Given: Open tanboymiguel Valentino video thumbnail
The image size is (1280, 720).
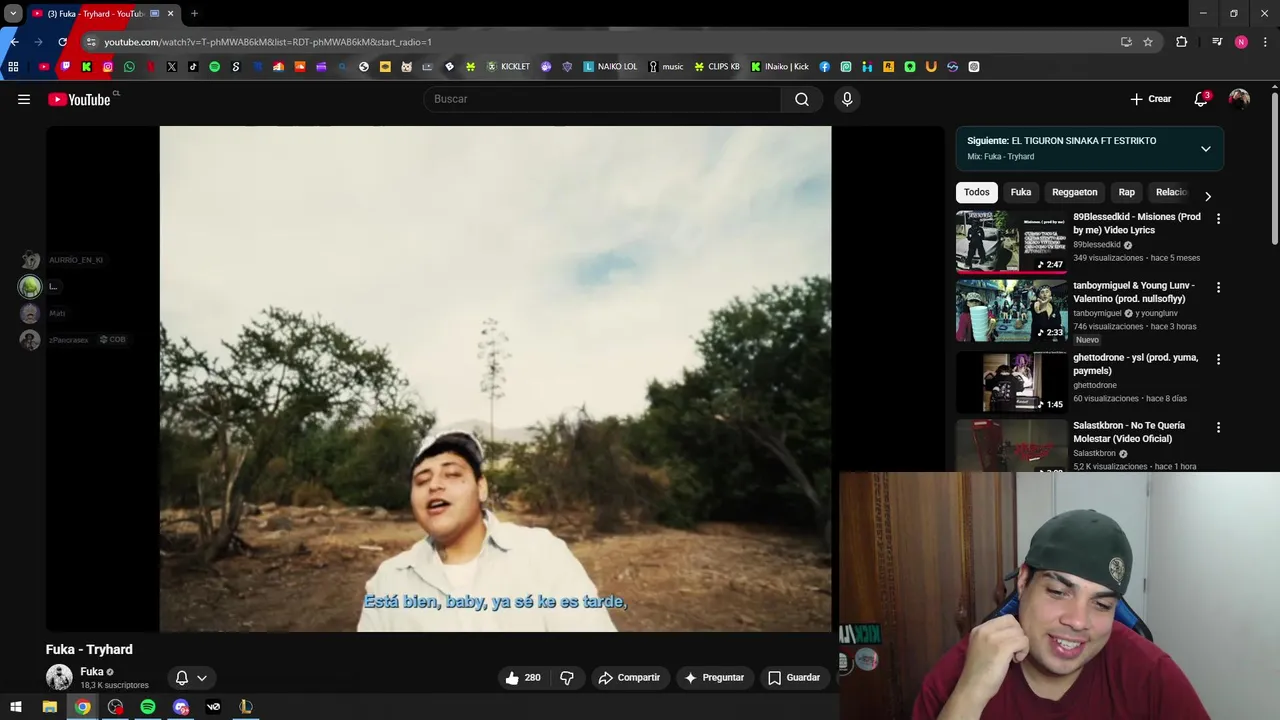Looking at the screenshot, I should (x=1011, y=310).
